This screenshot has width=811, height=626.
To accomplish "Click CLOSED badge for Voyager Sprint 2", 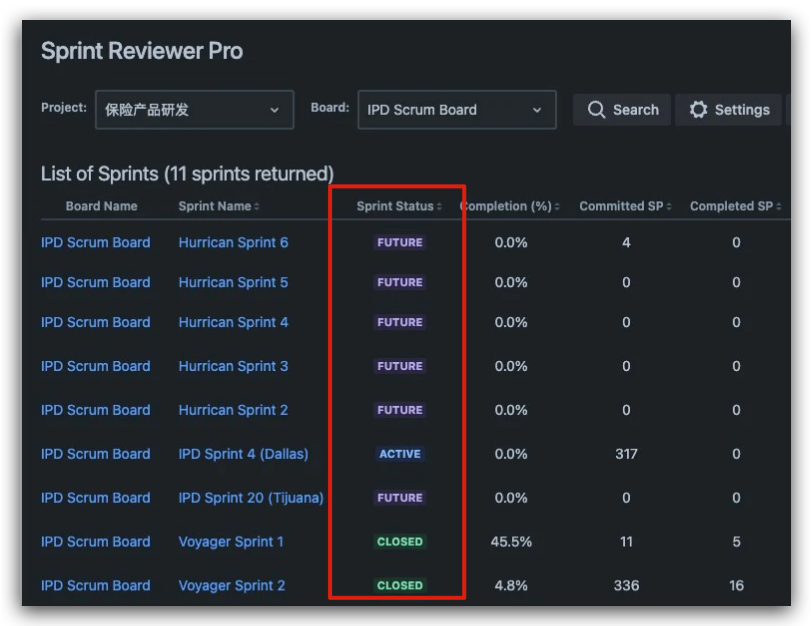I will (x=400, y=586).
